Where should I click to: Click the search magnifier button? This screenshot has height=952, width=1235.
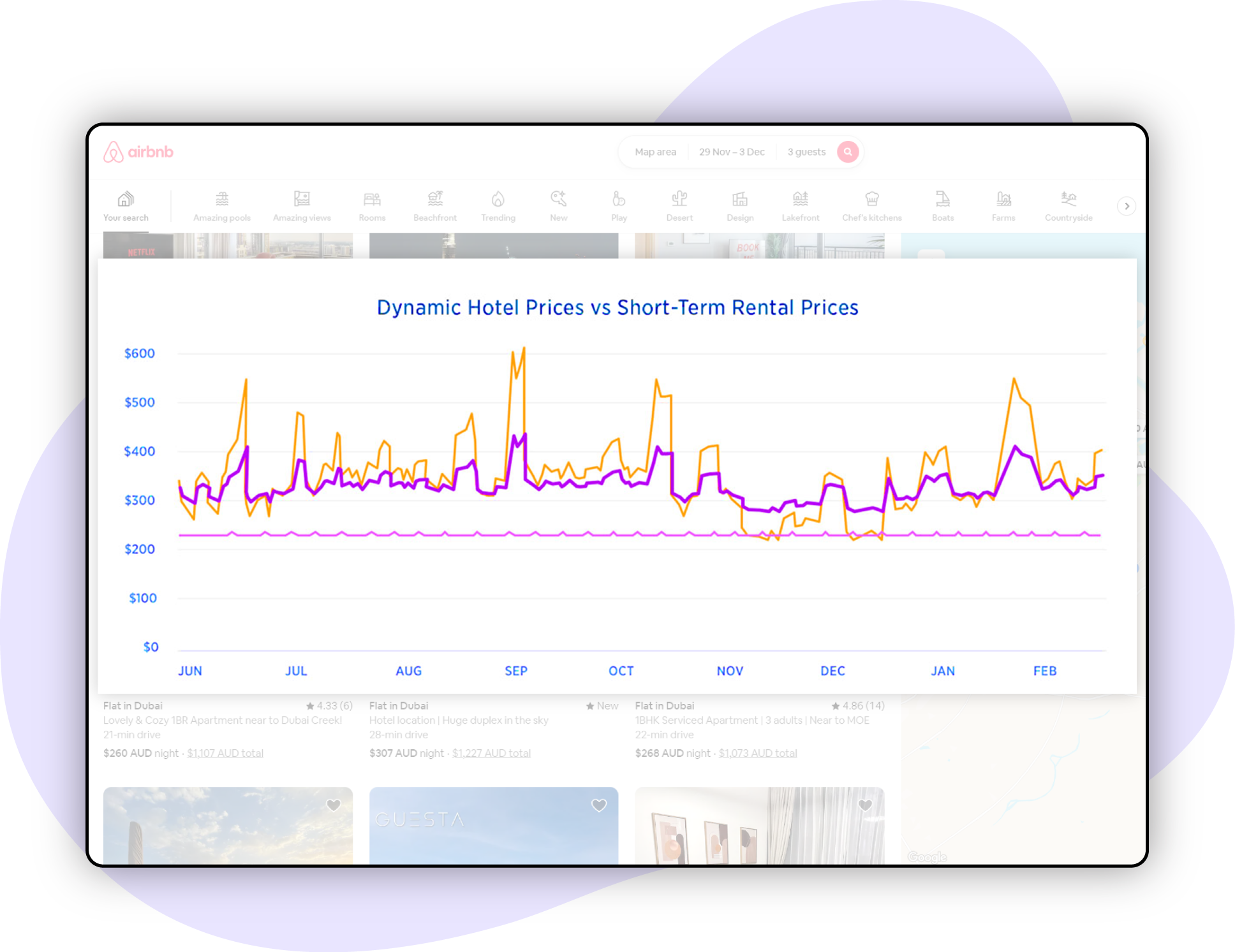pyautogui.click(x=848, y=152)
